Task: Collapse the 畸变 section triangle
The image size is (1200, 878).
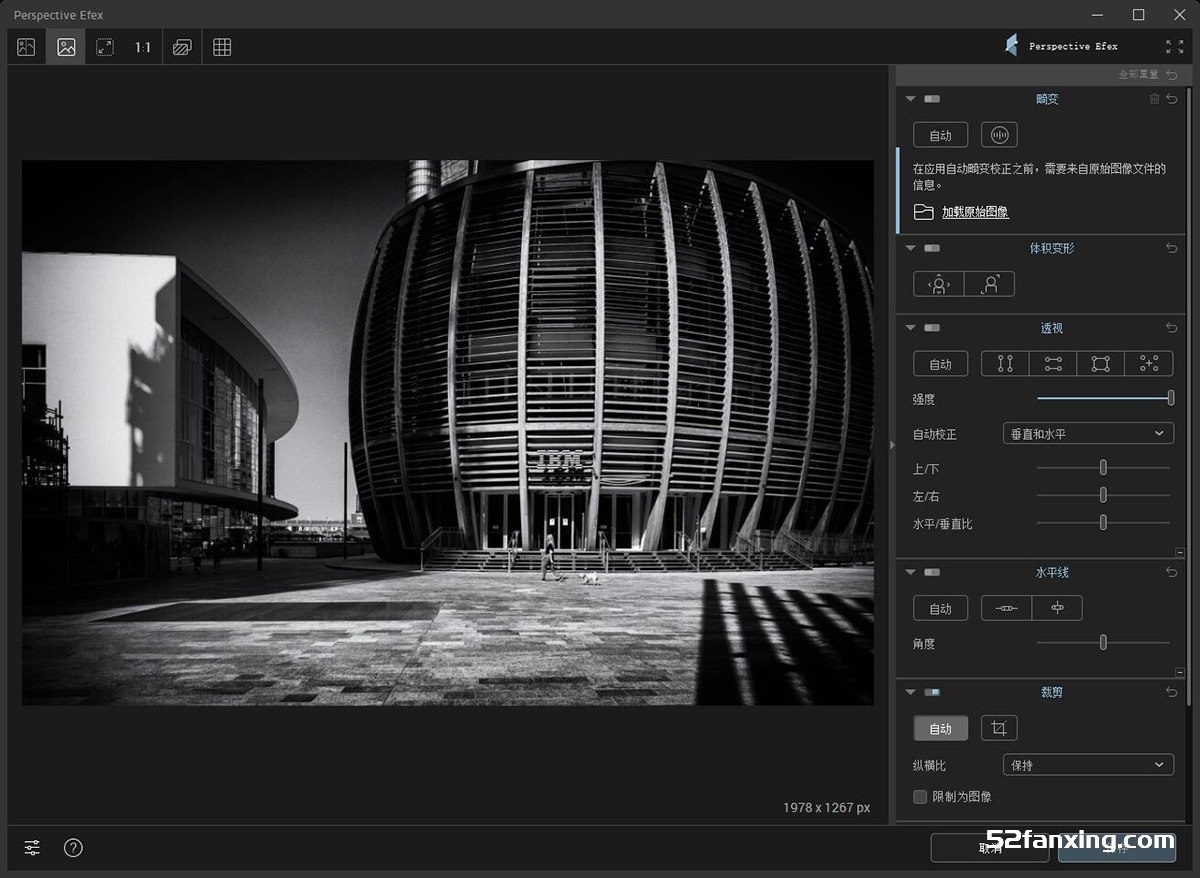Action: [910, 99]
